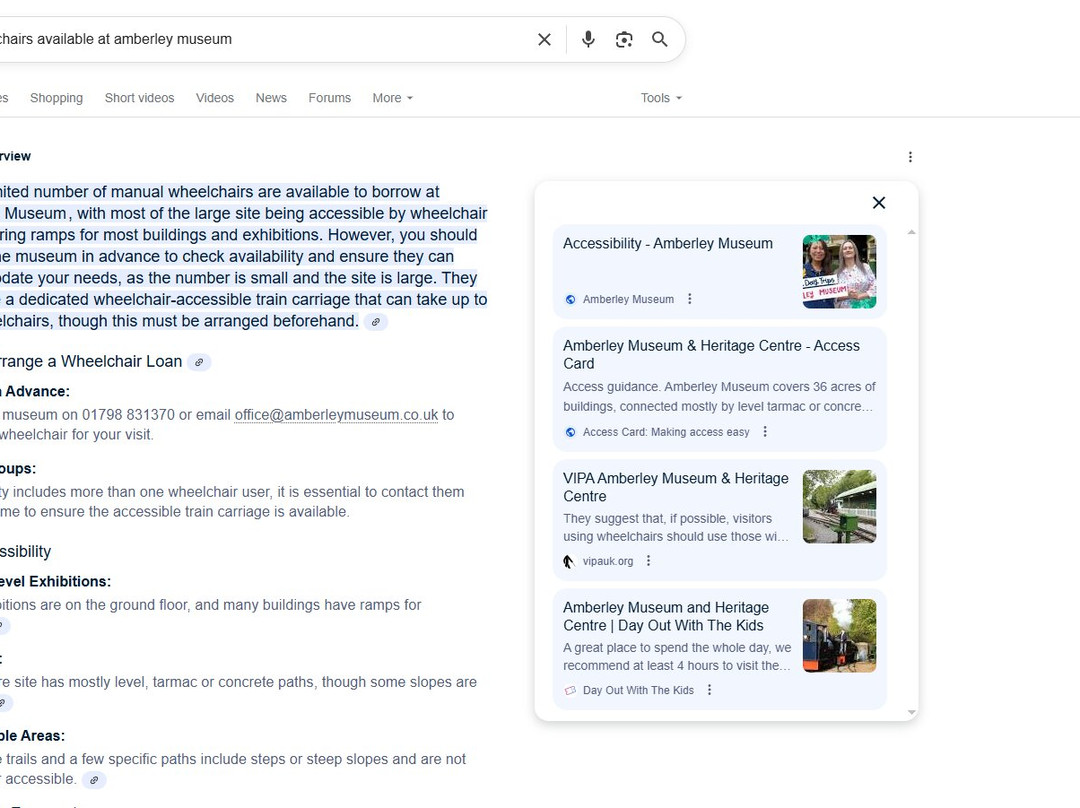The height and width of the screenshot is (808, 1080).
Task: Open options for vipauk.org source
Action: click(649, 561)
